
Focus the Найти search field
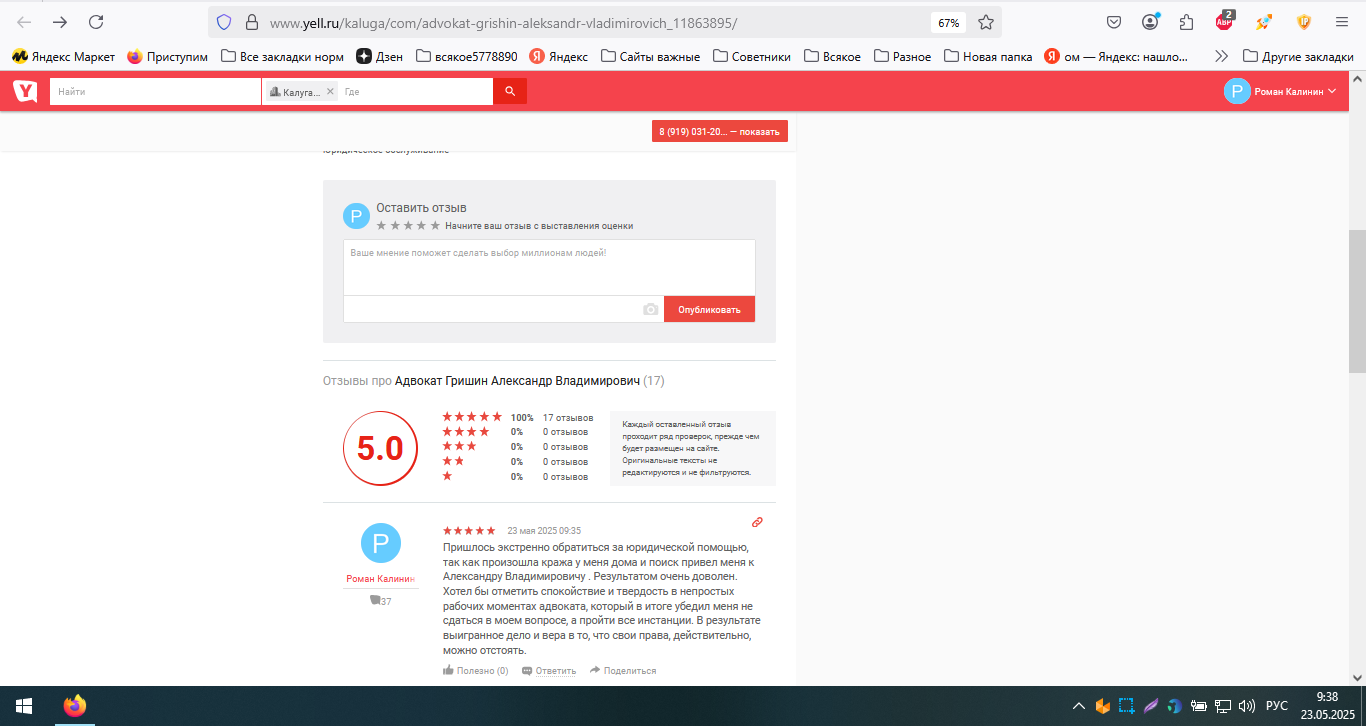155,91
